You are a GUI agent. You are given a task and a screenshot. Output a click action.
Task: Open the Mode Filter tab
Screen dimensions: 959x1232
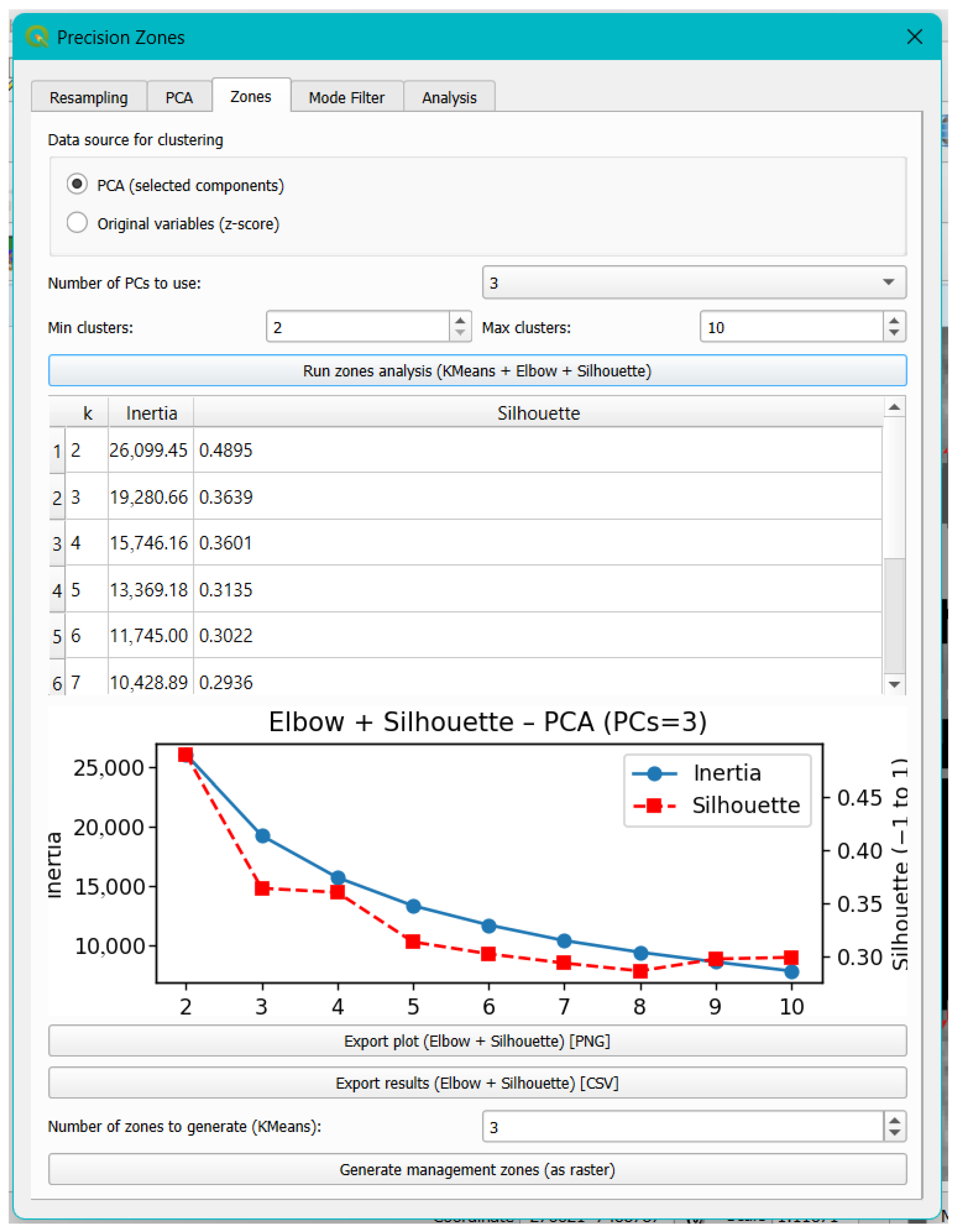[x=346, y=98]
